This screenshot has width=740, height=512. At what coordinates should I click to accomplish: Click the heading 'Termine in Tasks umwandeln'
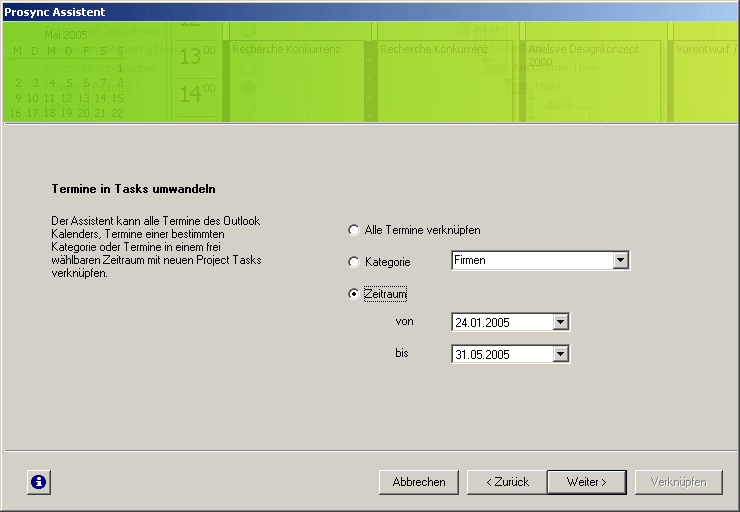tap(134, 188)
